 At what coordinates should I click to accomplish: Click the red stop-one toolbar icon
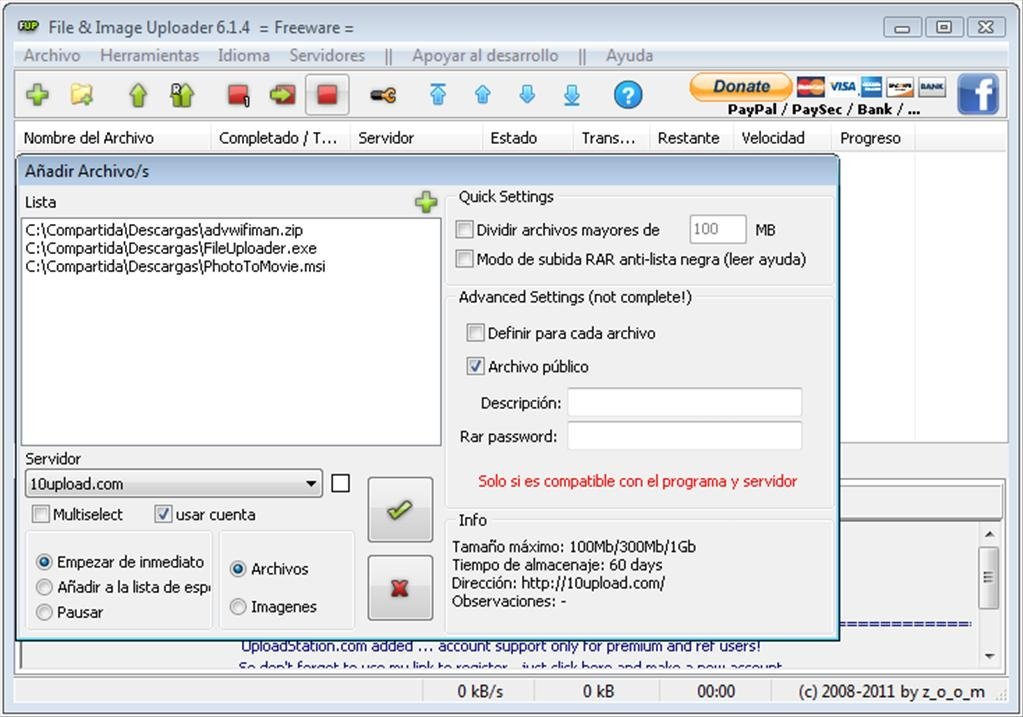[238, 95]
